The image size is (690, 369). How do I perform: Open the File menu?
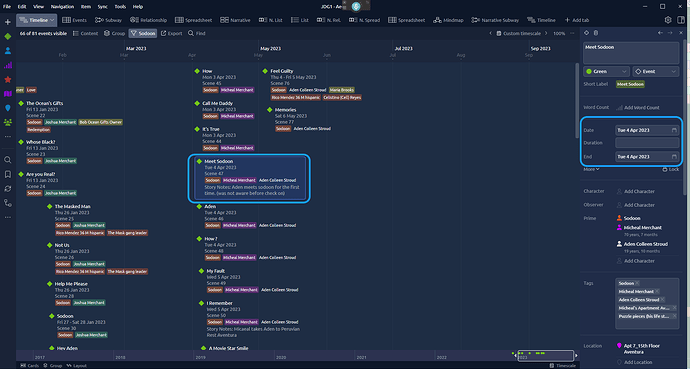click(x=7, y=7)
